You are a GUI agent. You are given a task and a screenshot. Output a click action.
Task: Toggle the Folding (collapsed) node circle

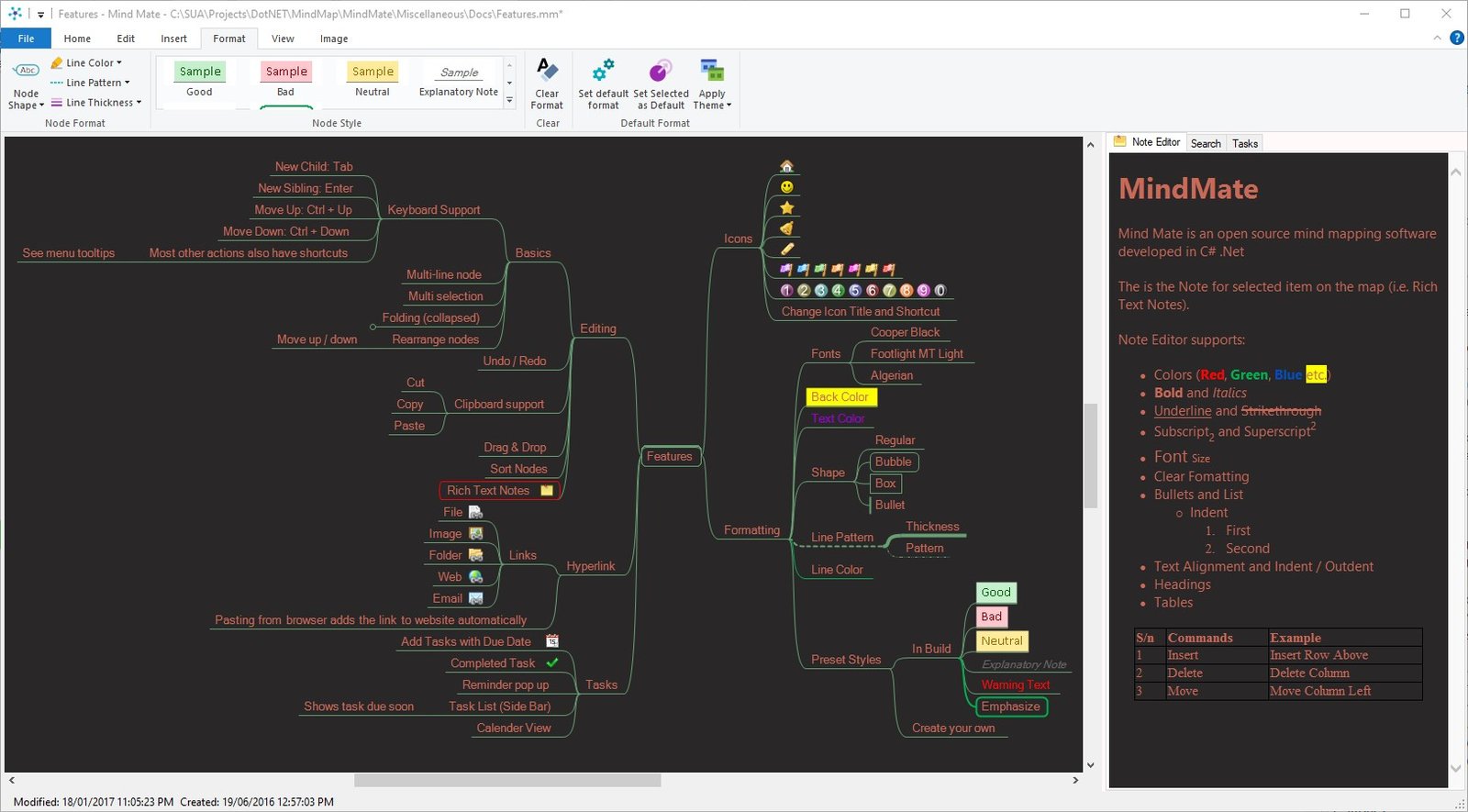tap(373, 327)
